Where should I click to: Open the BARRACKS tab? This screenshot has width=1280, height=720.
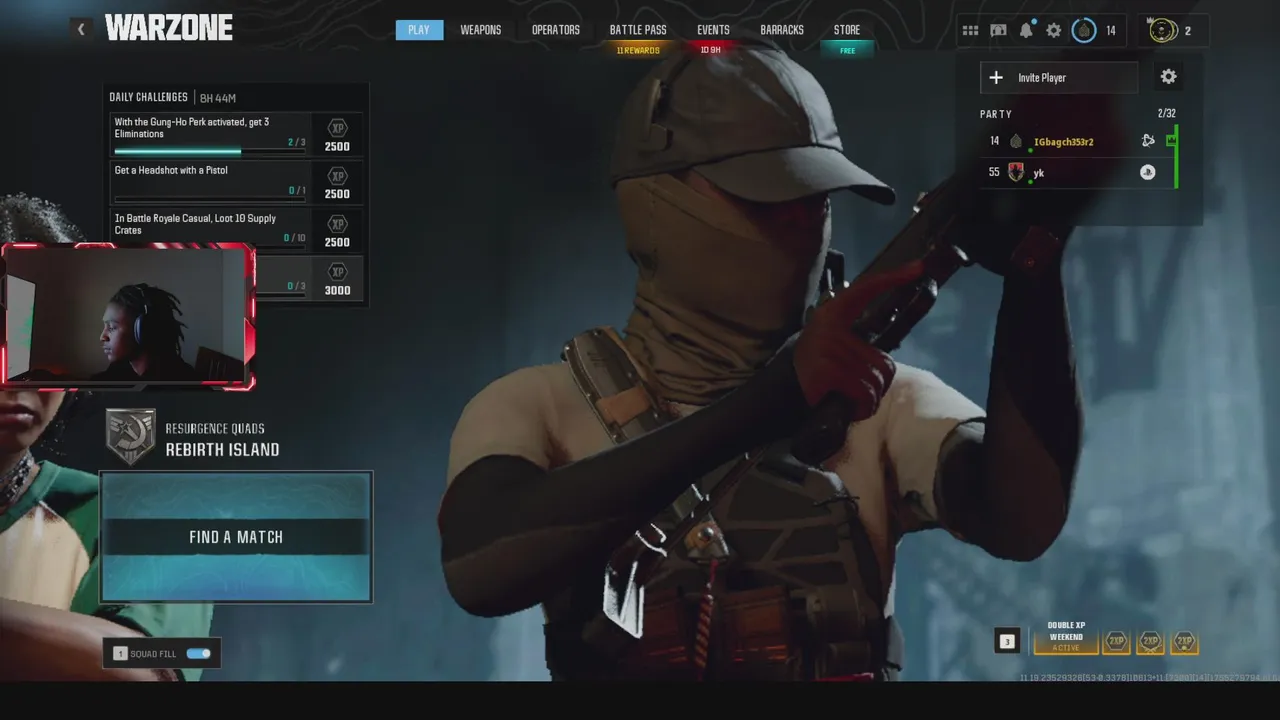pyautogui.click(x=782, y=30)
